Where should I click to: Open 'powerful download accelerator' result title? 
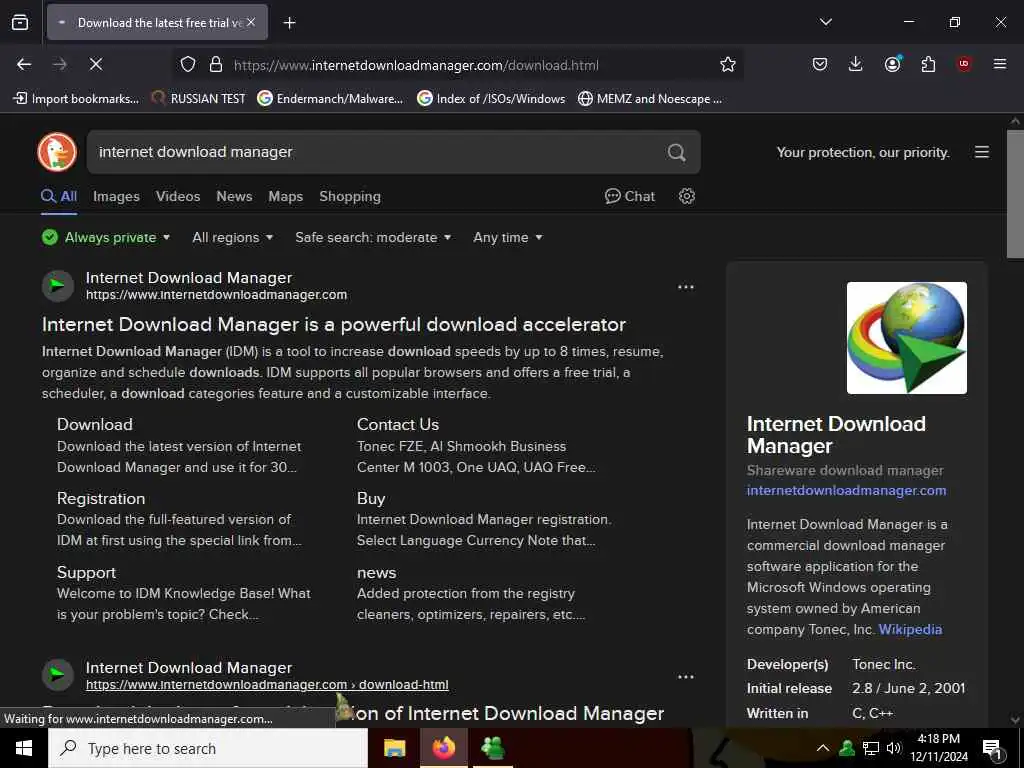coord(334,325)
